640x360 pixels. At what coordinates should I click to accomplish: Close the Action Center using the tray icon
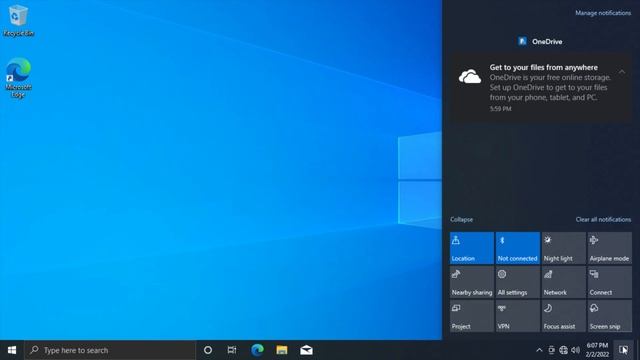point(623,350)
